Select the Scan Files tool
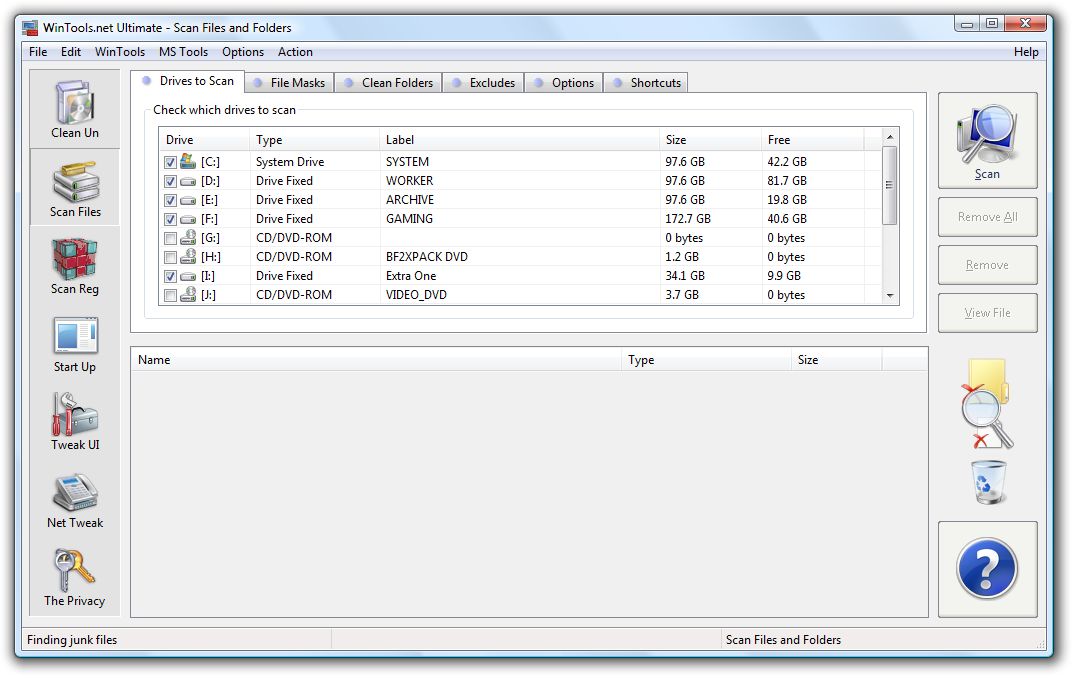Screen dimensions: 1072x678 point(75,187)
